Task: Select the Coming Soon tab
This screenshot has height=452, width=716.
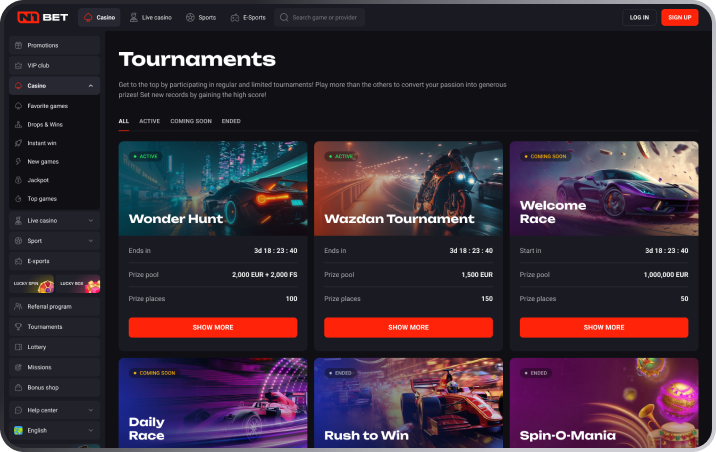Action: [x=191, y=121]
